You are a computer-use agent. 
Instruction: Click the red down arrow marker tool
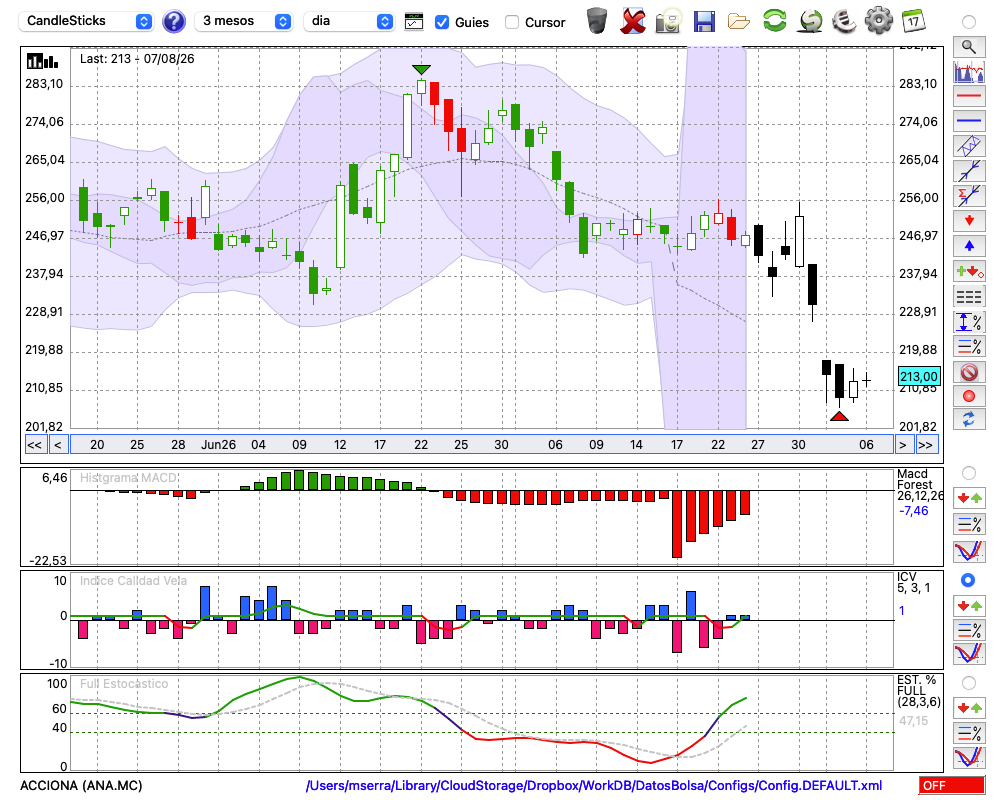click(x=969, y=221)
